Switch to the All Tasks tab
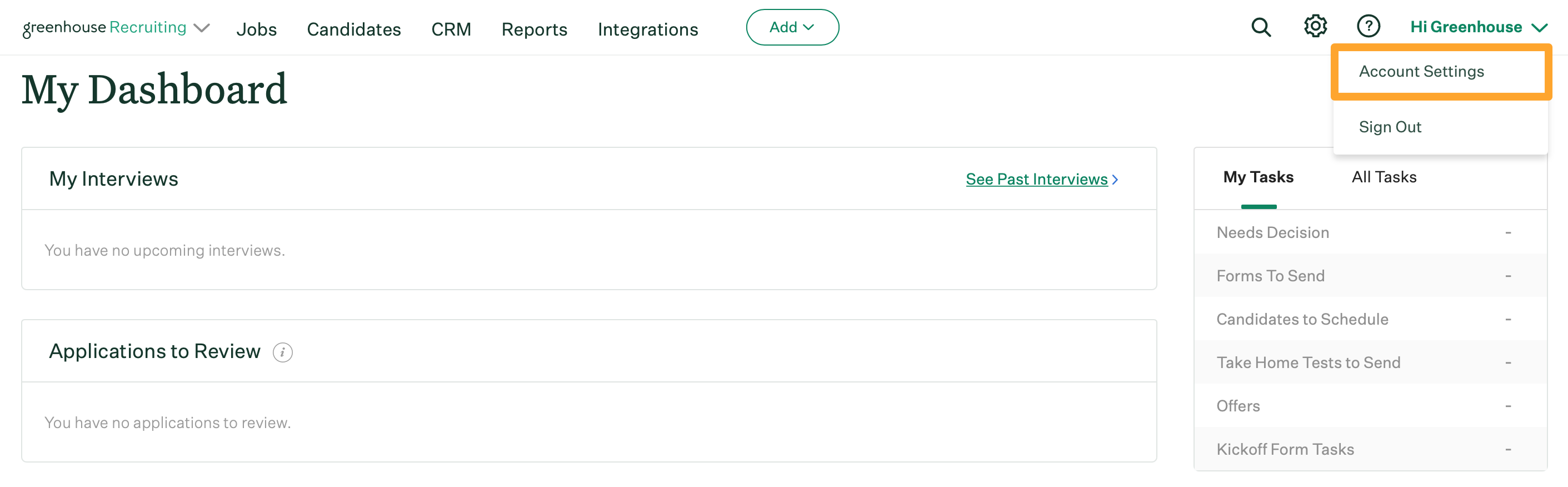This screenshot has height=487, width=1568. (1384, 177)
